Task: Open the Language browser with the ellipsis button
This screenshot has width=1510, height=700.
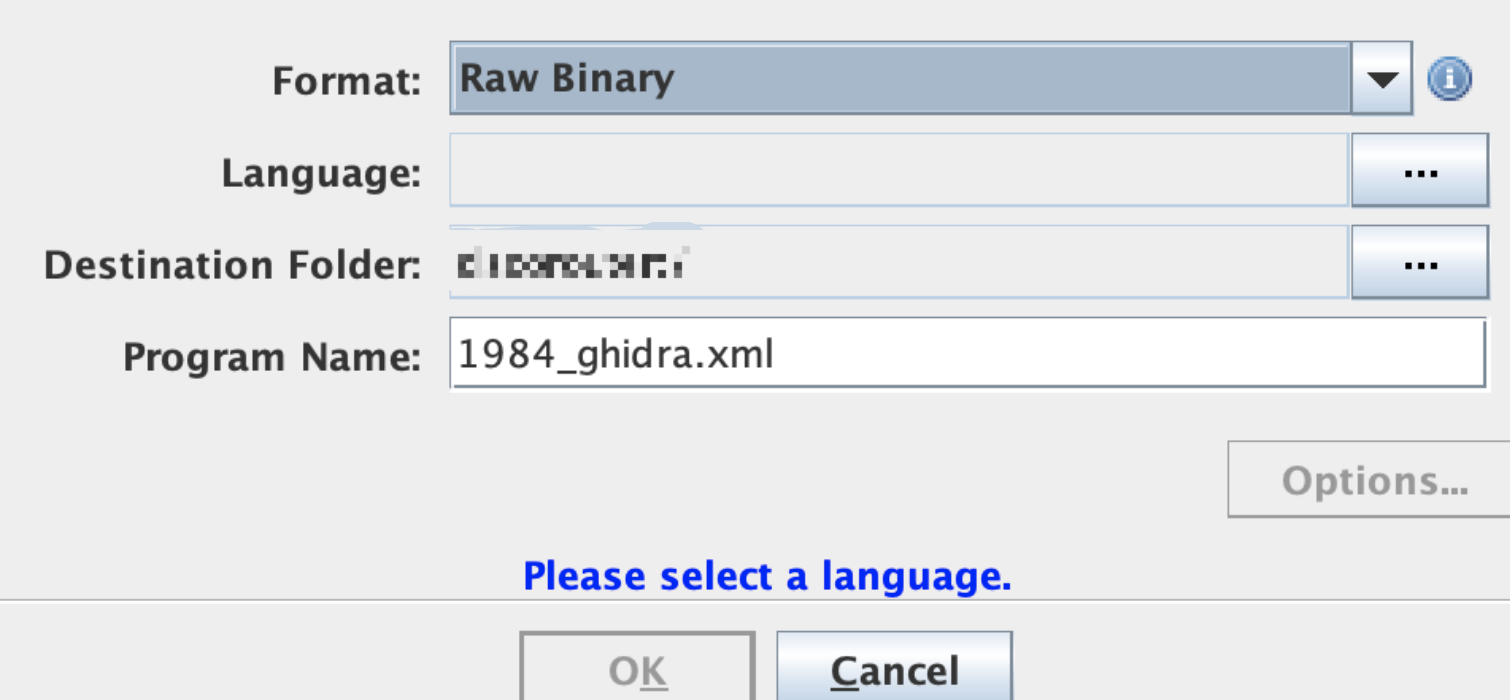Action: [1420, 168]
